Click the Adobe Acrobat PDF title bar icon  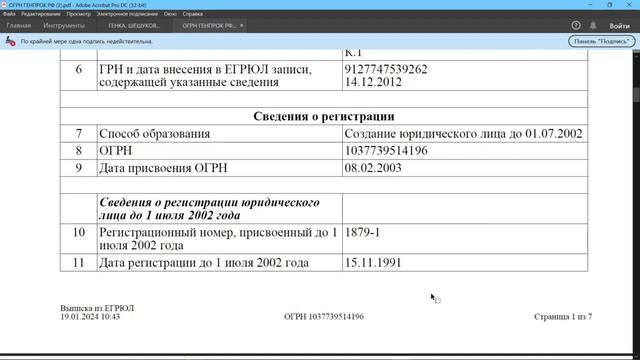click(4, 5)
